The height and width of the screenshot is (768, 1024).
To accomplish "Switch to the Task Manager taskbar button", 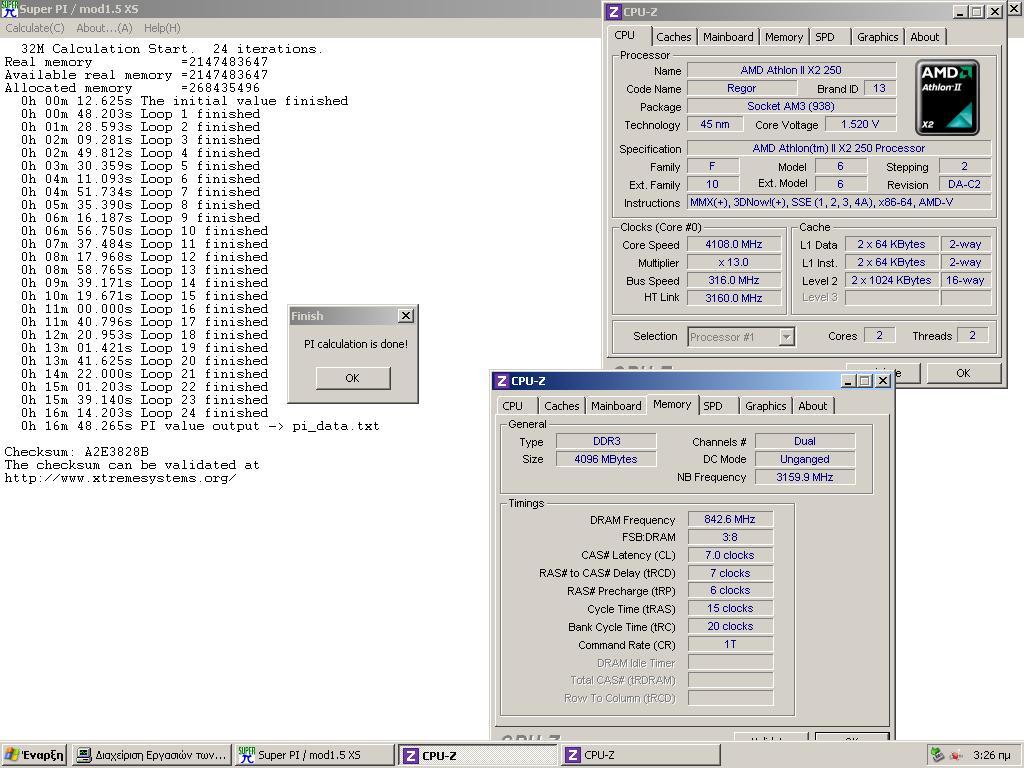I will [152, 755].
